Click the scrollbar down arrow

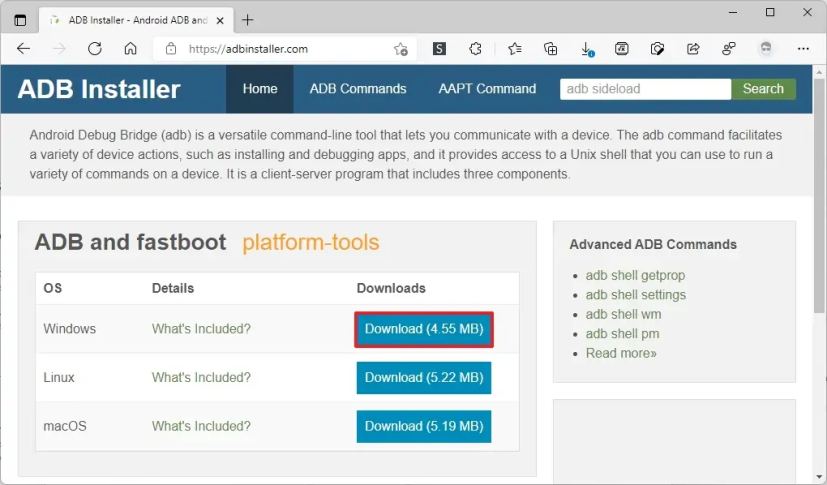coord(819,477)
